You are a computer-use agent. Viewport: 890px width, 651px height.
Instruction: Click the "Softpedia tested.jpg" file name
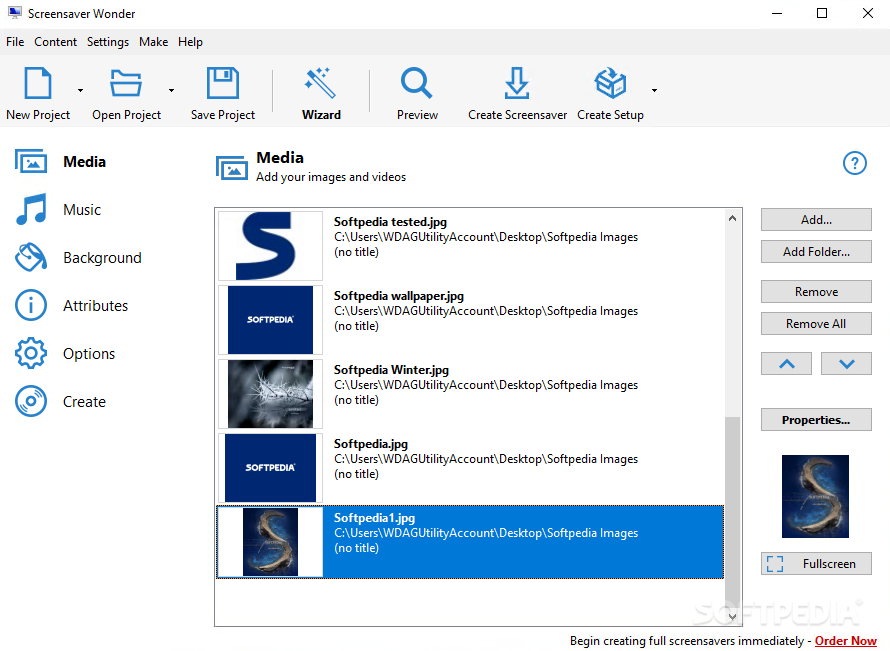390,222
